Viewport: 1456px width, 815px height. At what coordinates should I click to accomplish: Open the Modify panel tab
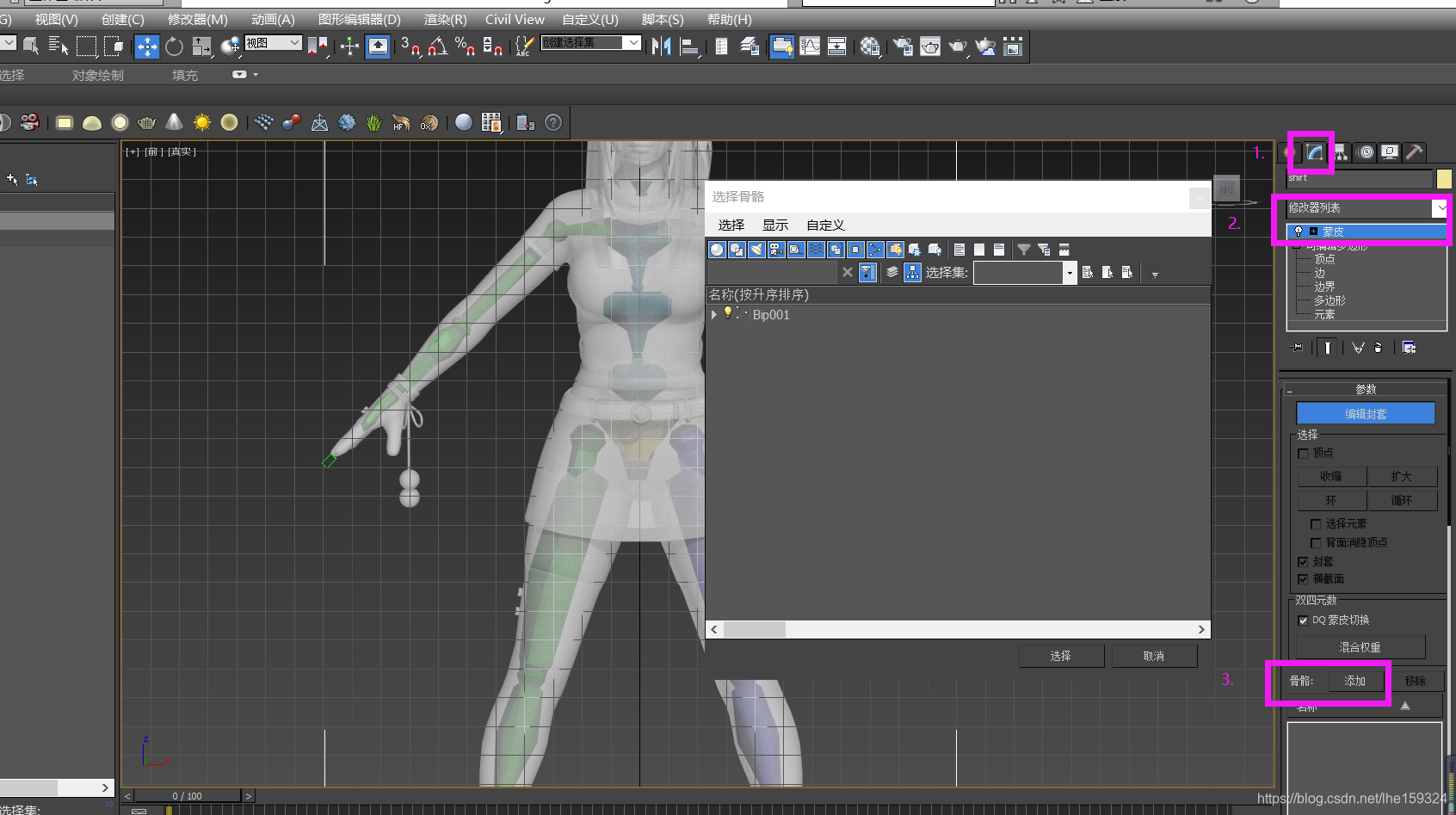point(1315,152)
